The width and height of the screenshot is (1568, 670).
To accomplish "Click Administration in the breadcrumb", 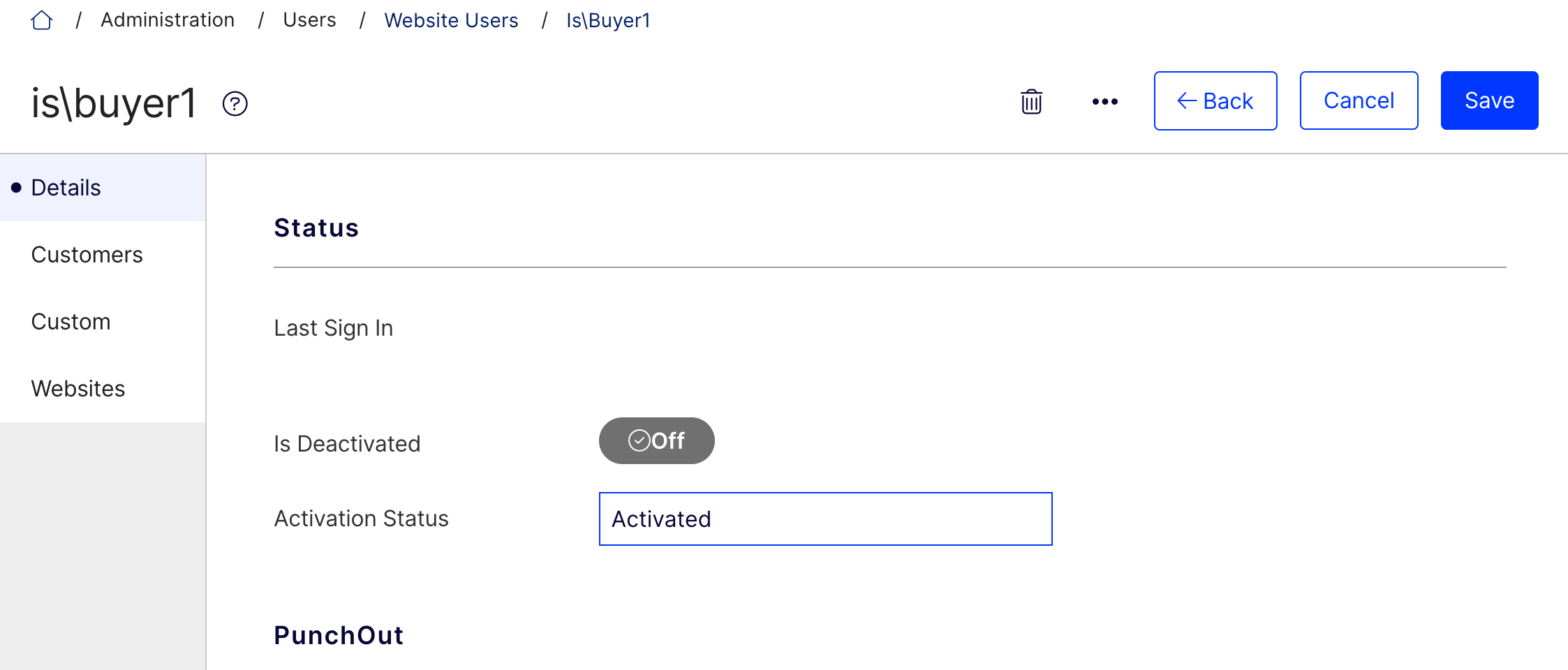I will (x=168, y=20).
